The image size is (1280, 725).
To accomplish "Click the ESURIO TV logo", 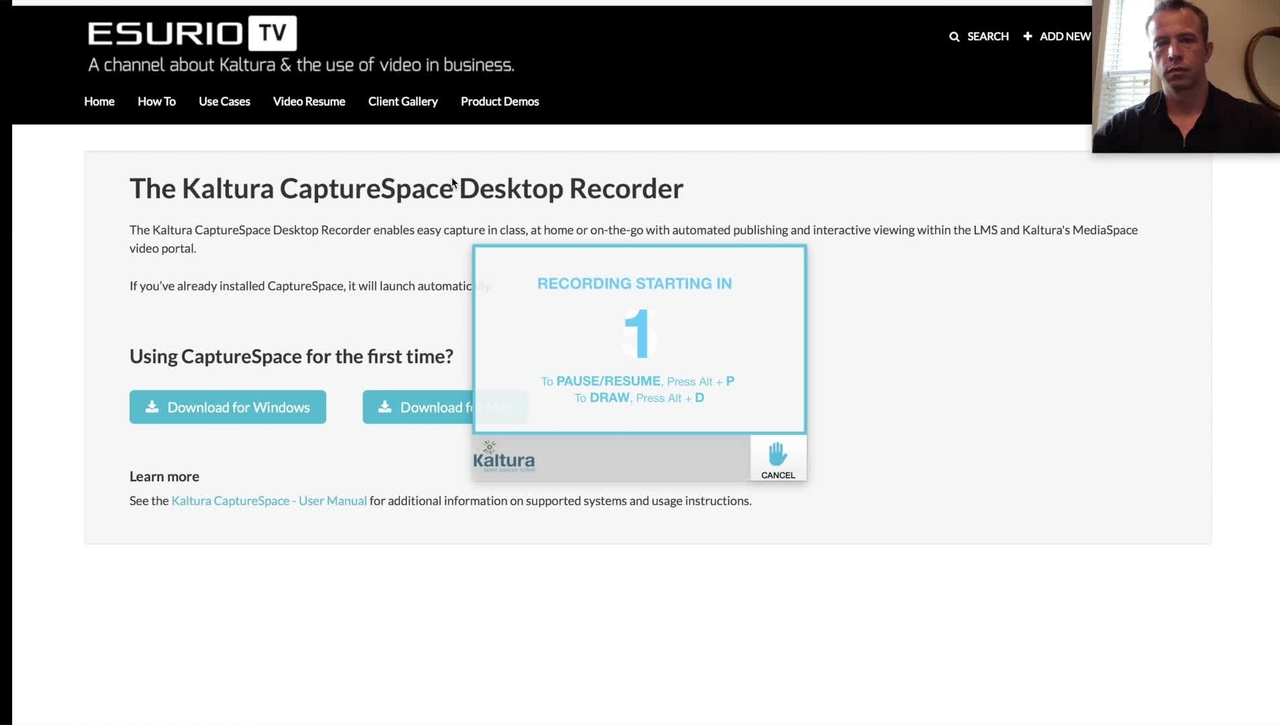I will point(192,33).
